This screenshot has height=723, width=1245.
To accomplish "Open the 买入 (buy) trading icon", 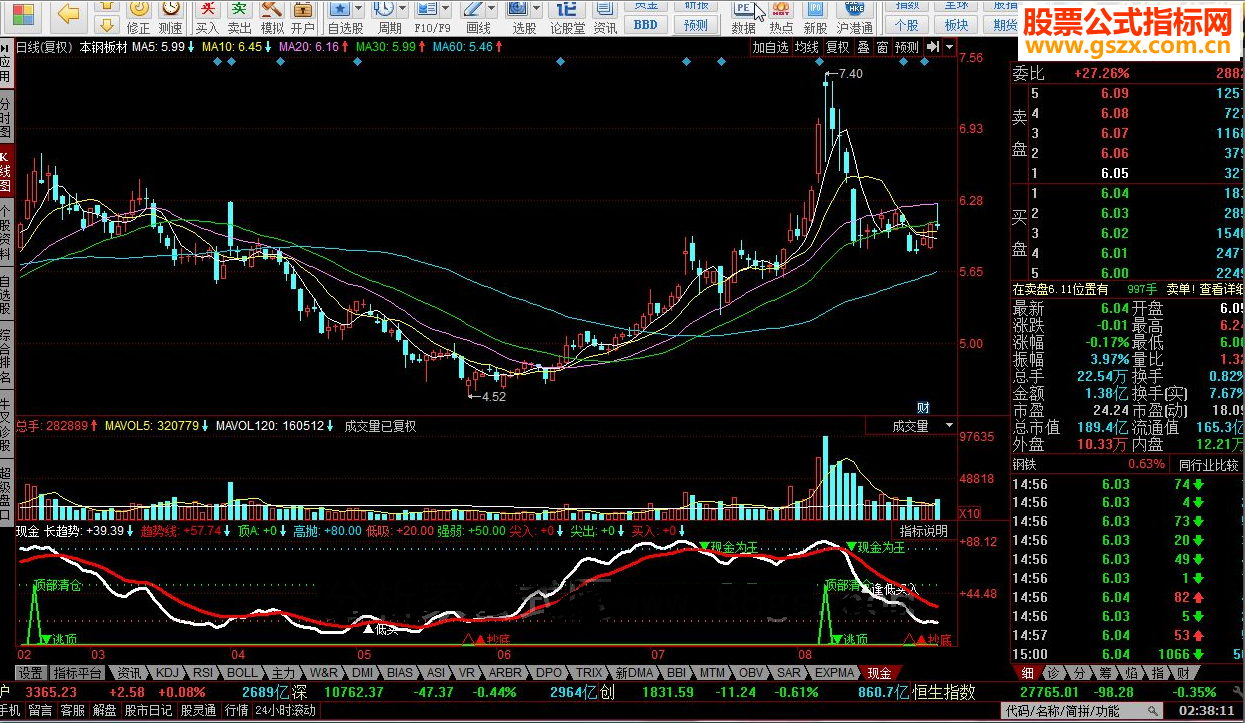I will click(x=206, y=17).
